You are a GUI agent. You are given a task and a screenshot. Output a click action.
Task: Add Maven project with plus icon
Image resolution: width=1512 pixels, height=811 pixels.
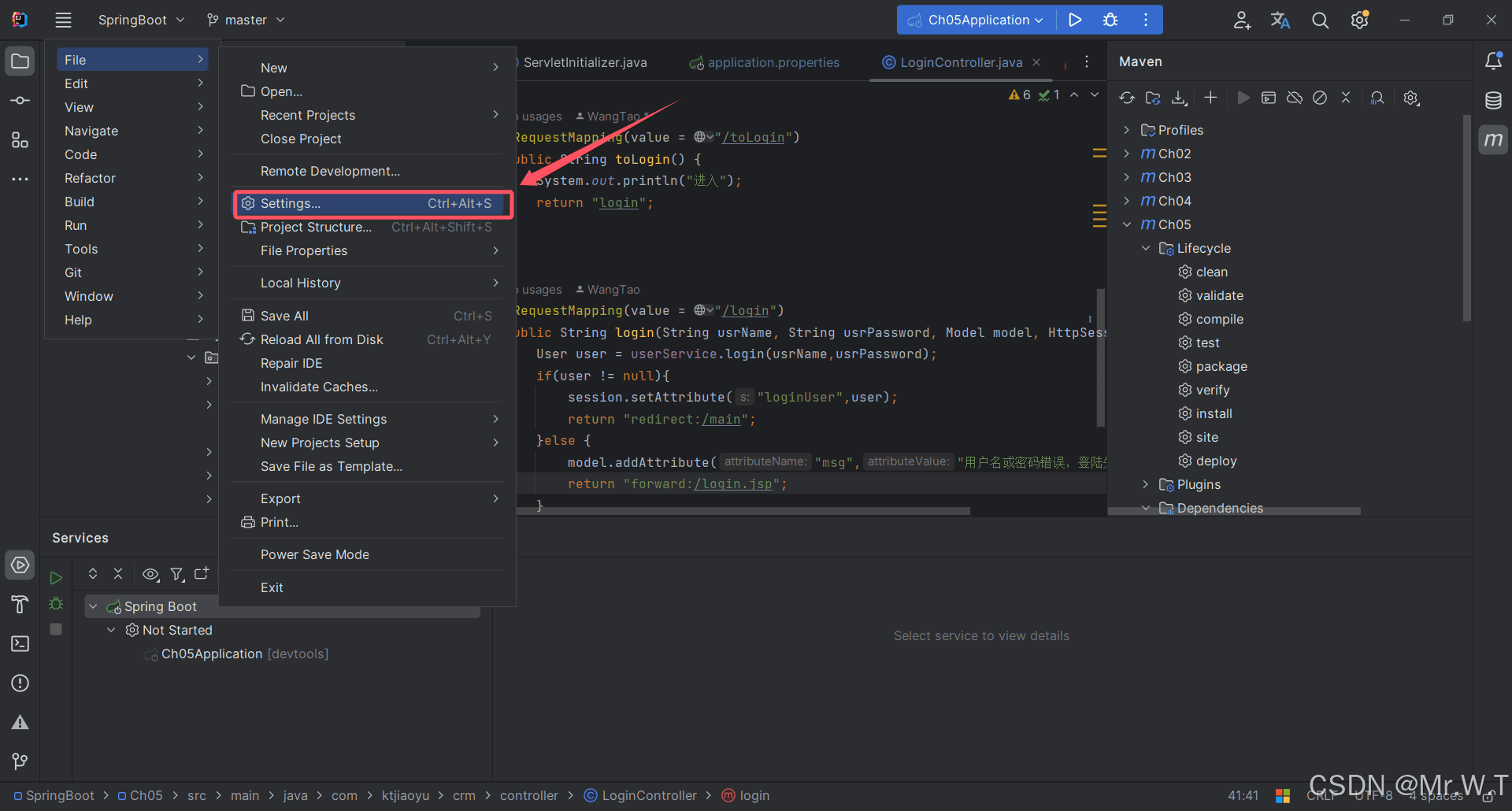coord(1211,98)
